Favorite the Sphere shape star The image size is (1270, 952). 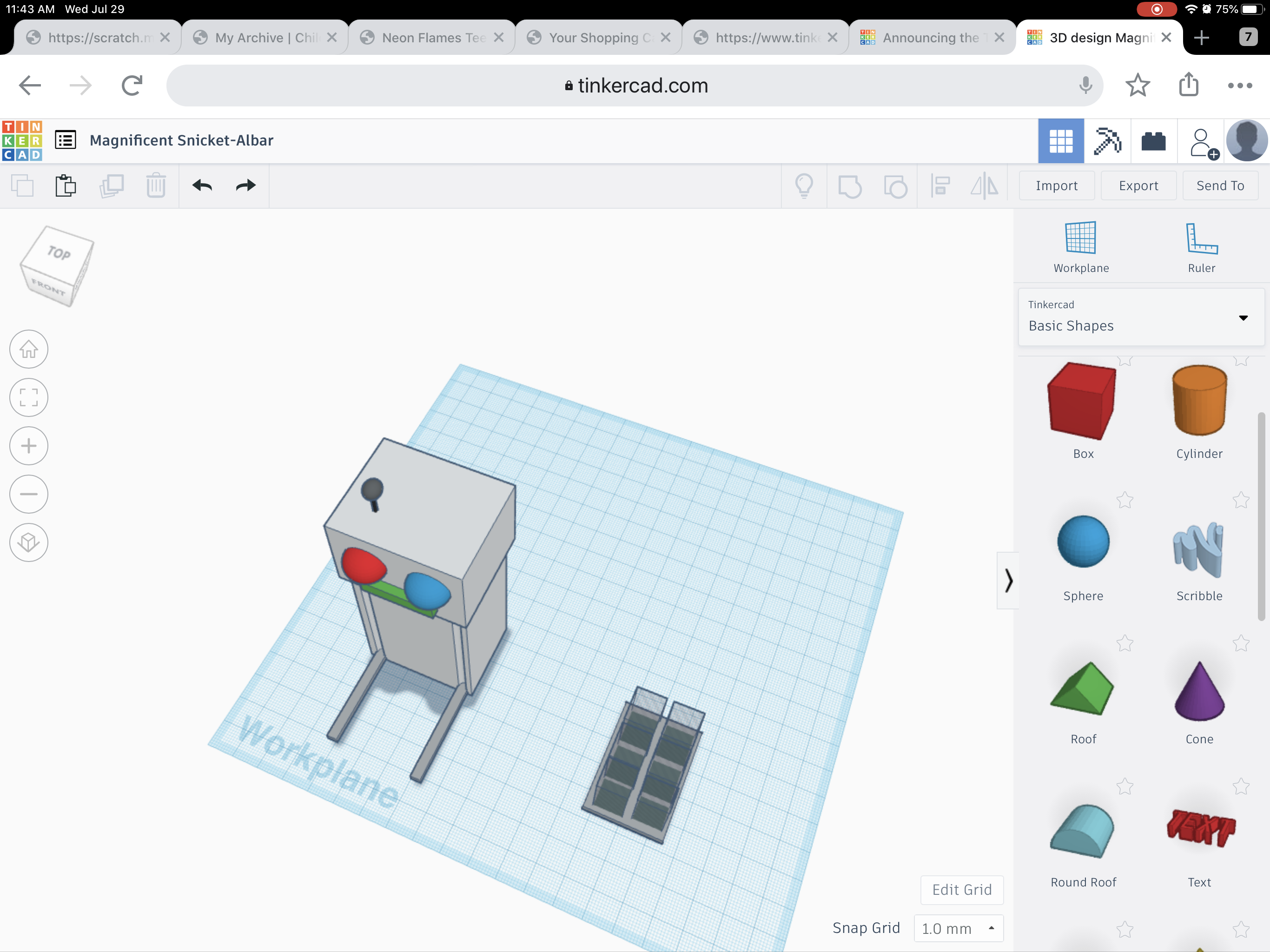point(1125,500)
